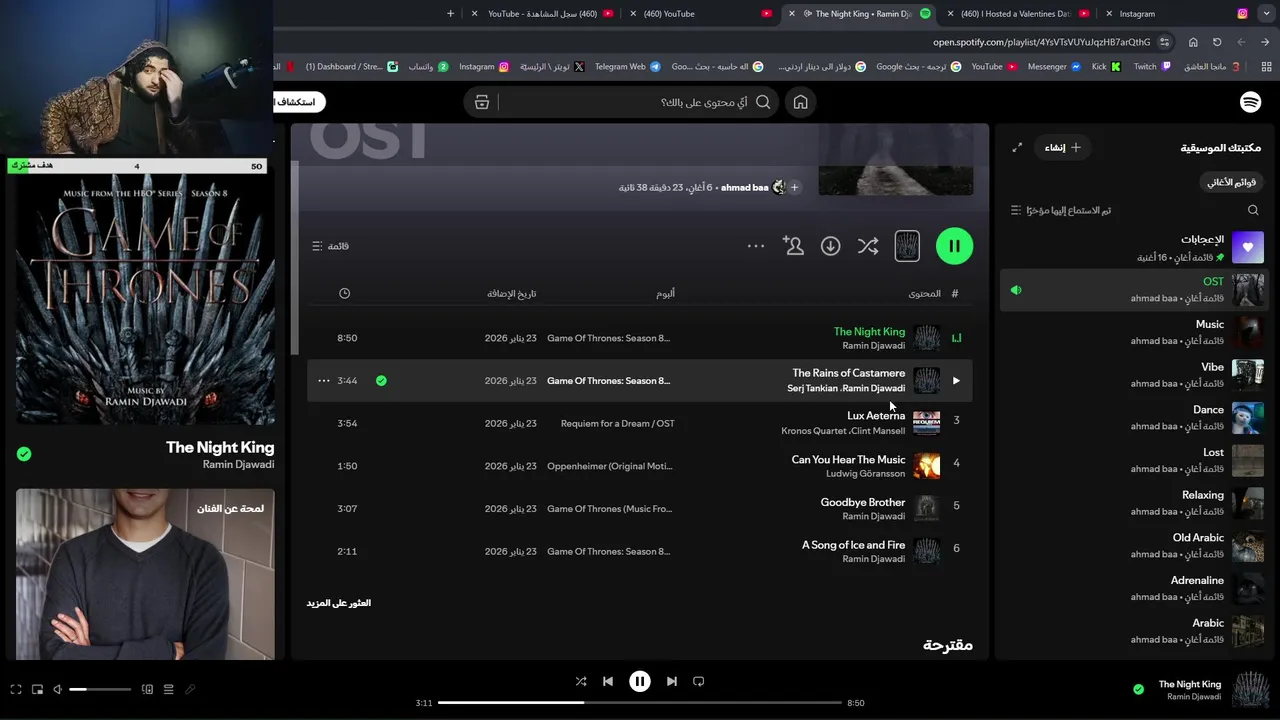The image size is (1280, 720).
Task: Open Requiem for a Dream / OST album
Action: click(617, 423)
